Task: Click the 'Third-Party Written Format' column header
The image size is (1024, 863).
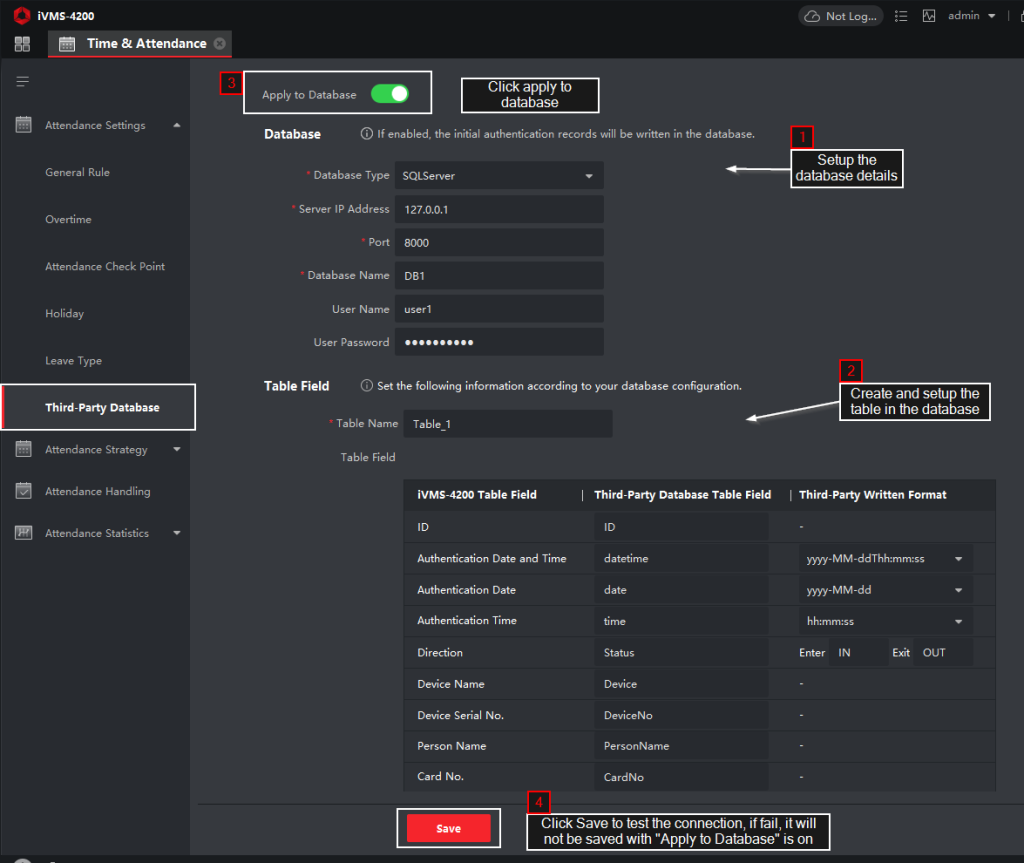Action: [872, 495]
